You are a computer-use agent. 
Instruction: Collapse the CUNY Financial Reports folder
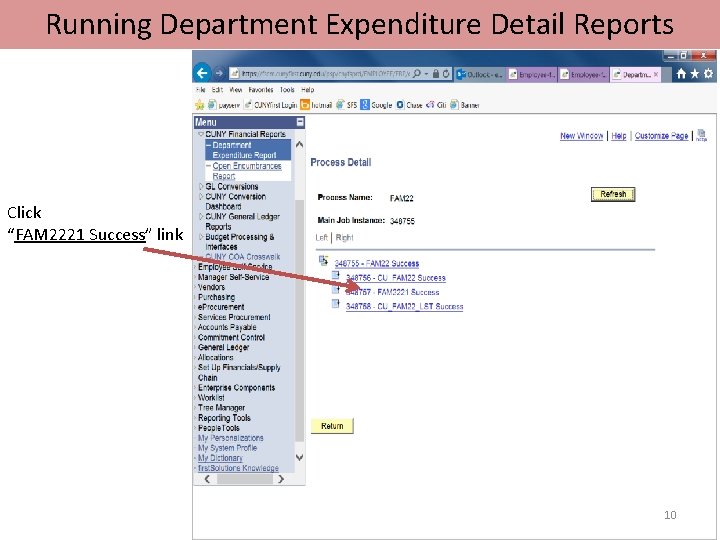[201, 134]
